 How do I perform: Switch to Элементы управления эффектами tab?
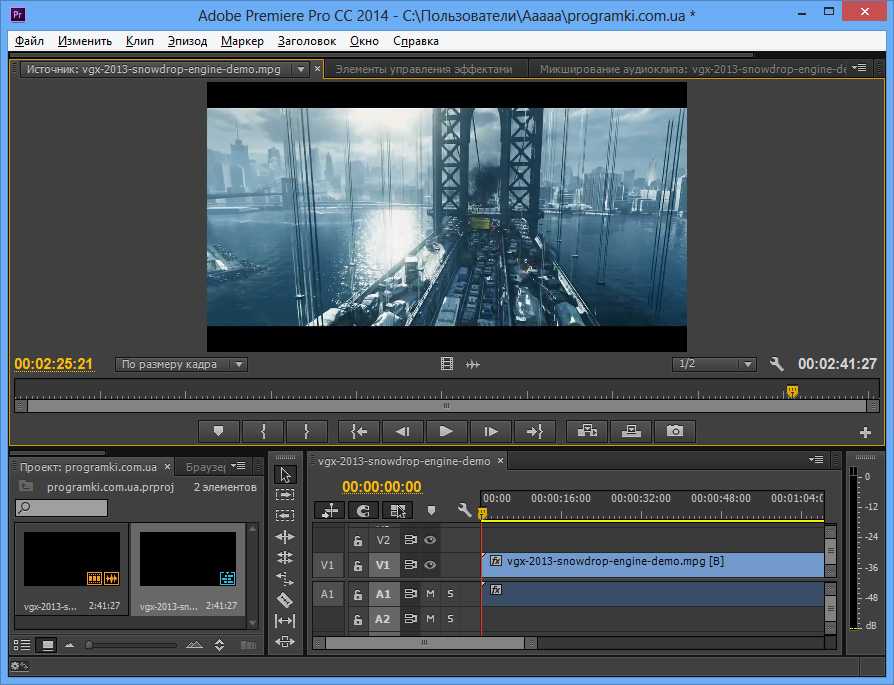coord(424,70)
